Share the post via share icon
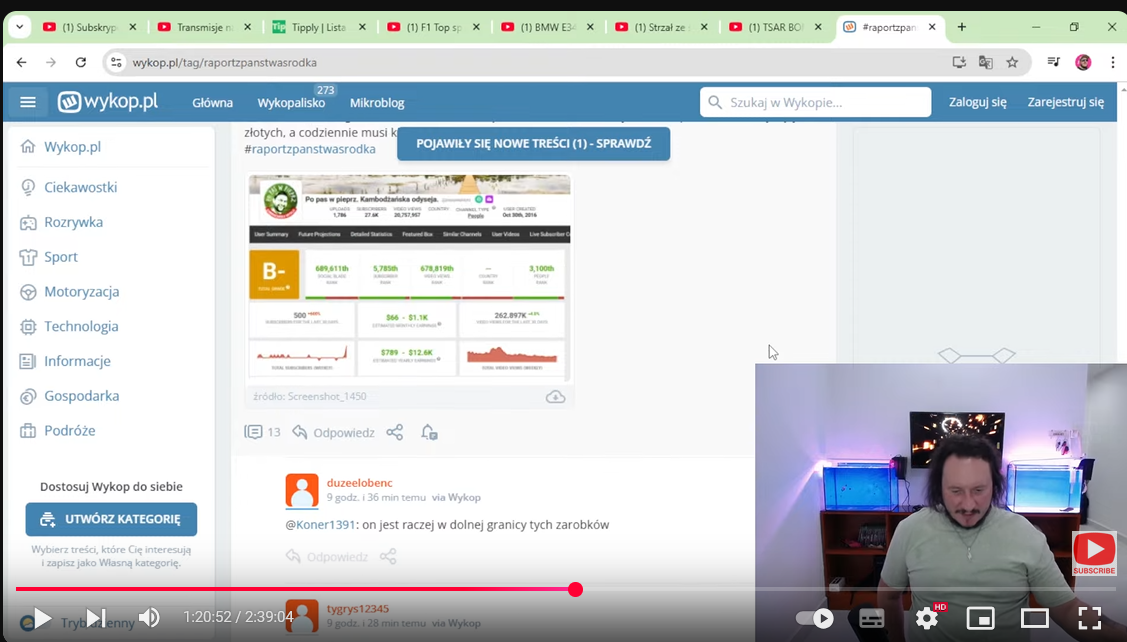 pyautogui.click(x=395, y=432)
